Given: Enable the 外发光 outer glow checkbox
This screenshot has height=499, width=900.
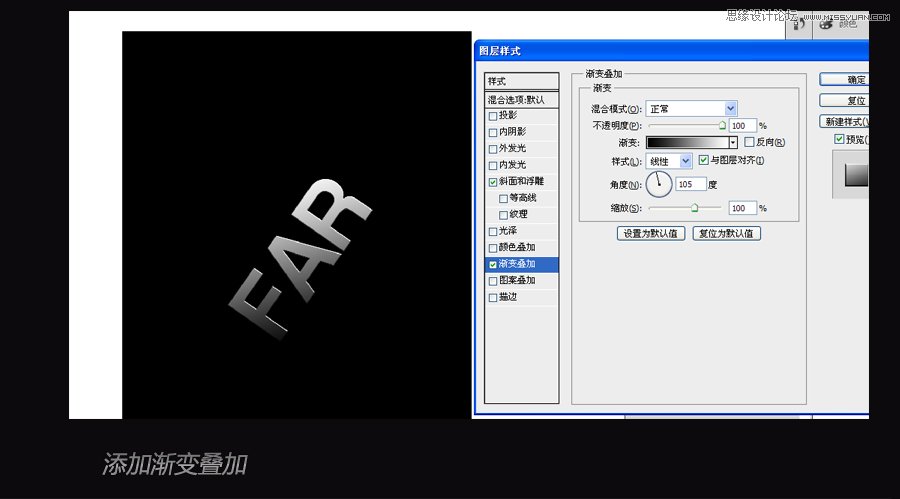Looking at the screenshot, I should point(492,149).
